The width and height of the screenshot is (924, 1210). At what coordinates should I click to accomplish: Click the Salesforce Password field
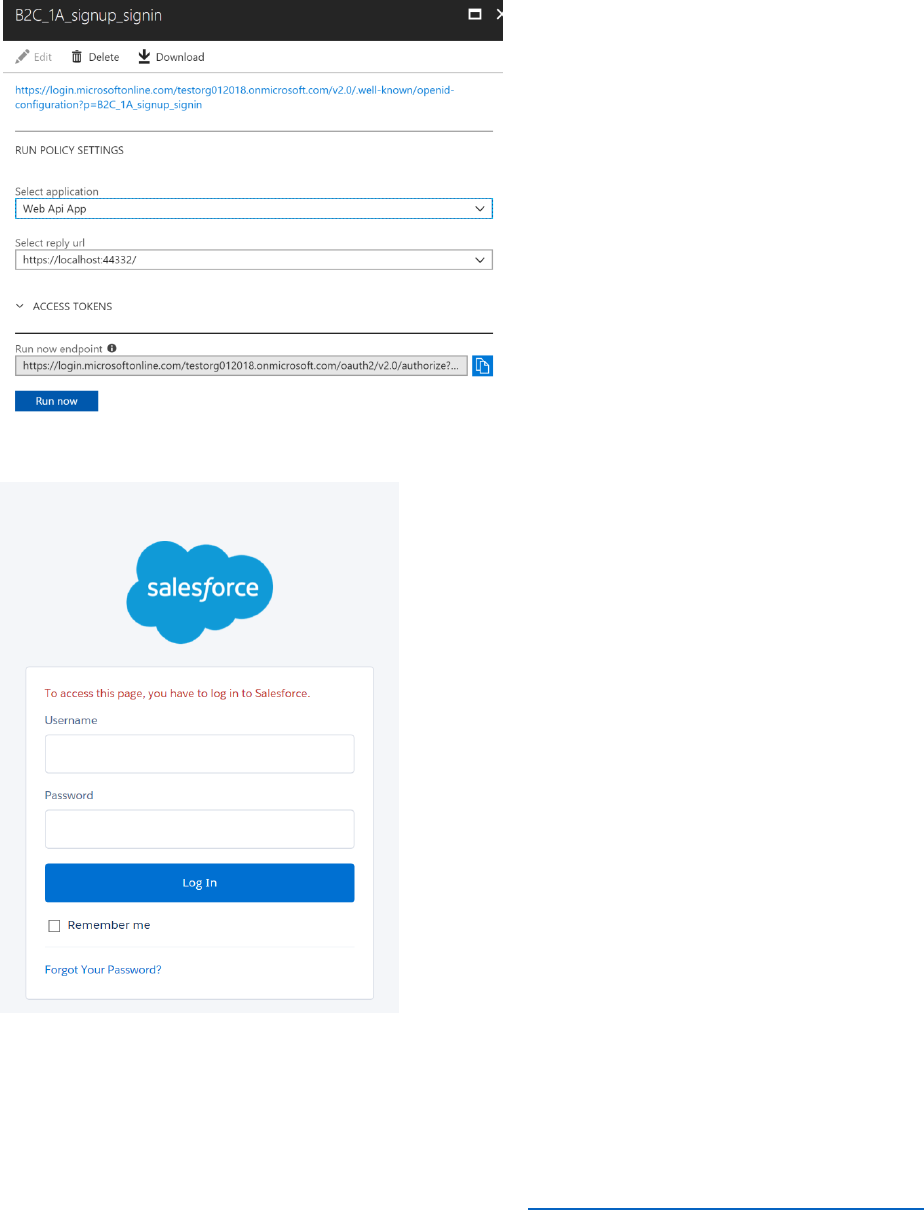click(x=199, y=829)
